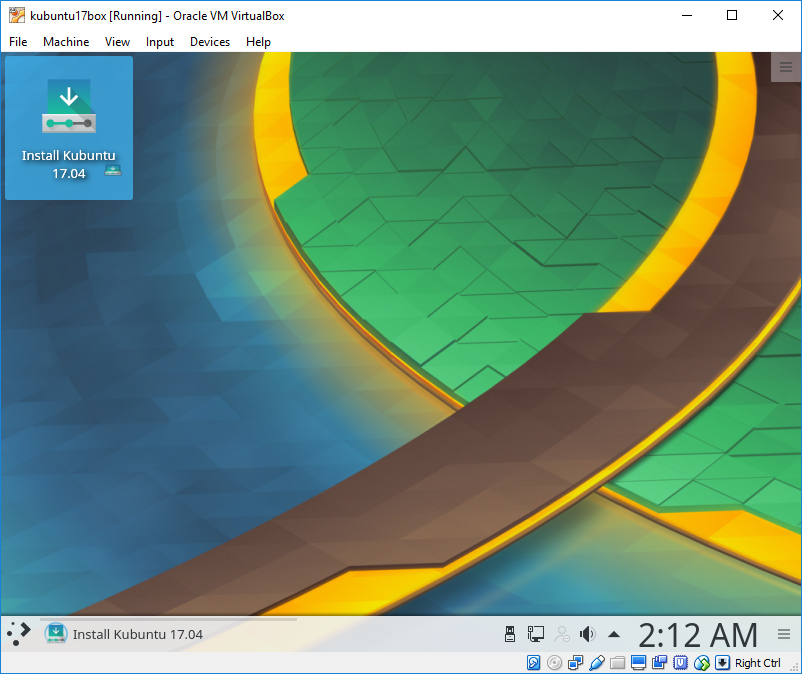Click VirtualBox CPU virtualization indicator
This screenshot has width=802, height=674.
680,663
